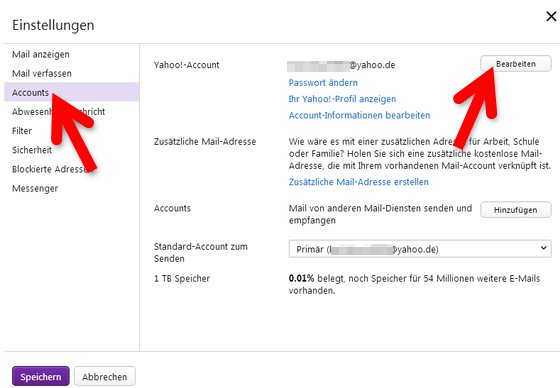Click the Zusätzliche Mail-Adresse label
The image size is (560, 388).
click(x=205, y=141)
